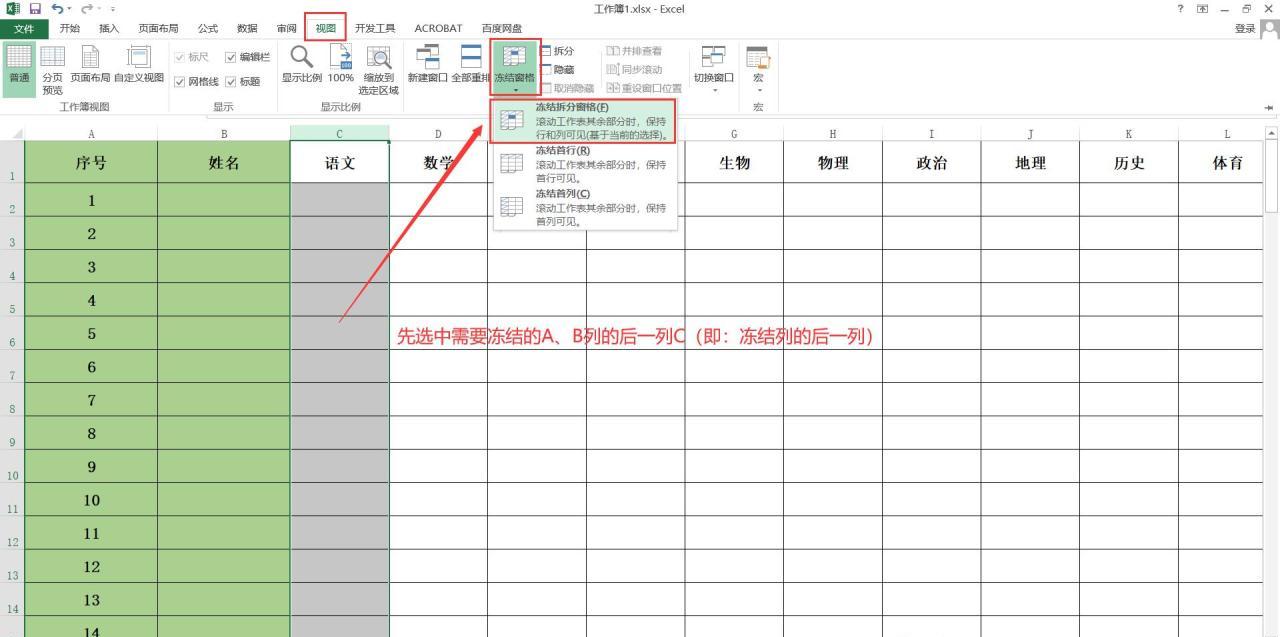Screen dimensions: 1280x637
Task: Click Zoom to Selection (缩放到选定区域)
Action: pyautogui.click(x=379, y=69)
